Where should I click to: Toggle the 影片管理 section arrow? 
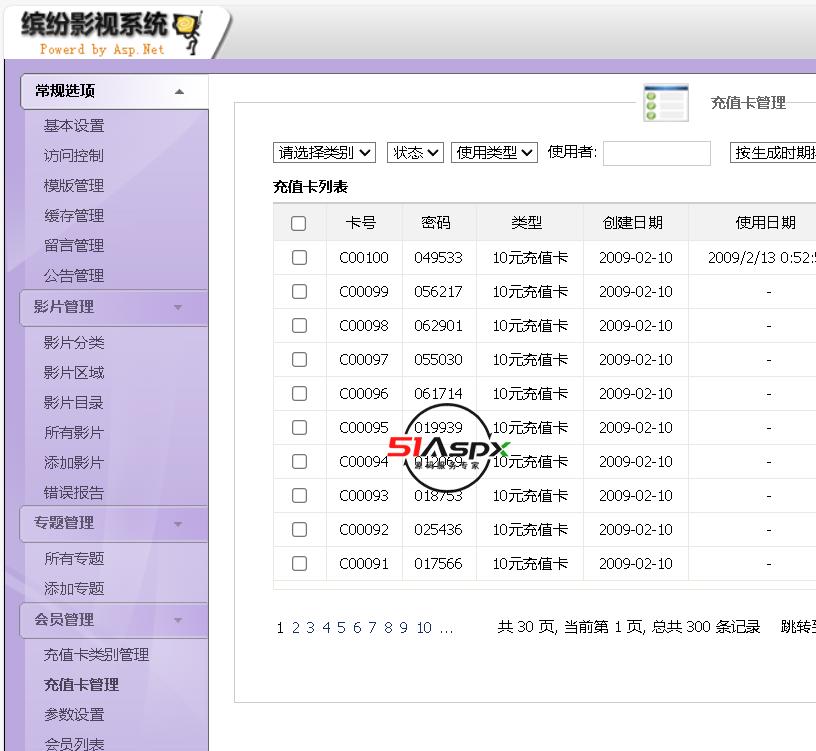click(x=178, y=307)
